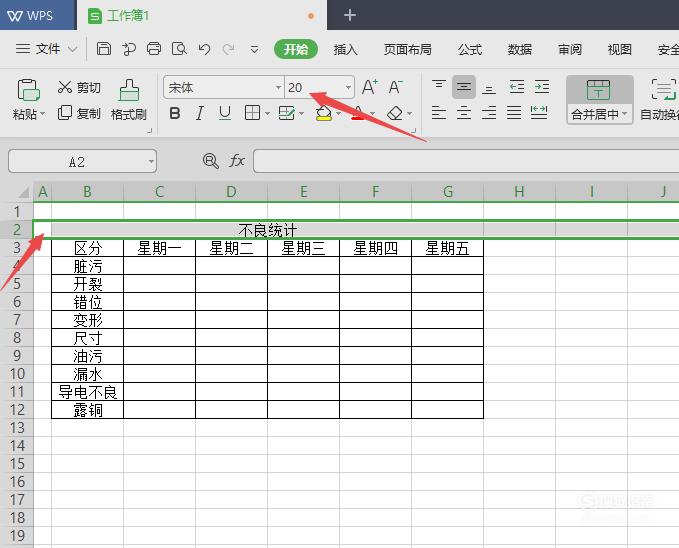The width and height of the screenshot is (679, 548).
Task: Select column C header
Action: (159, 191)
